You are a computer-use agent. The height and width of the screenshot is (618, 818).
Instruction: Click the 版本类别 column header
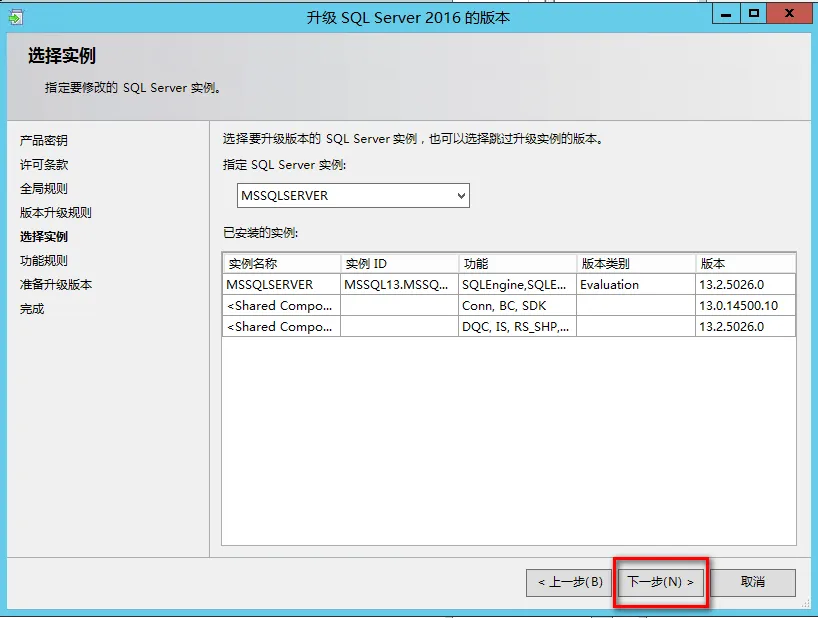[x=636, y=263]
